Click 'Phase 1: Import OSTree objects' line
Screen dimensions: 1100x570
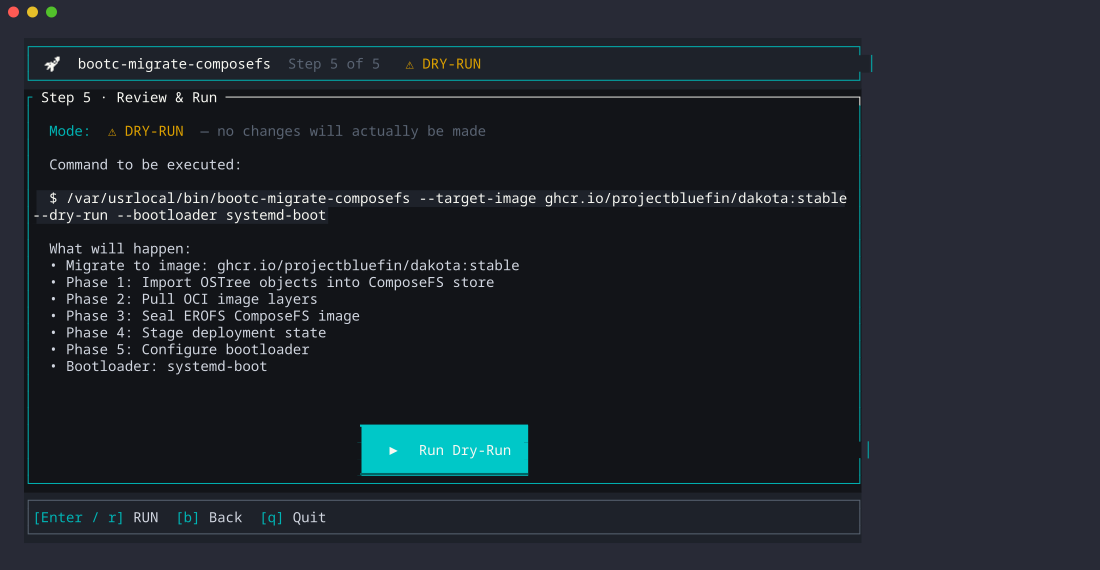point(272,283)
